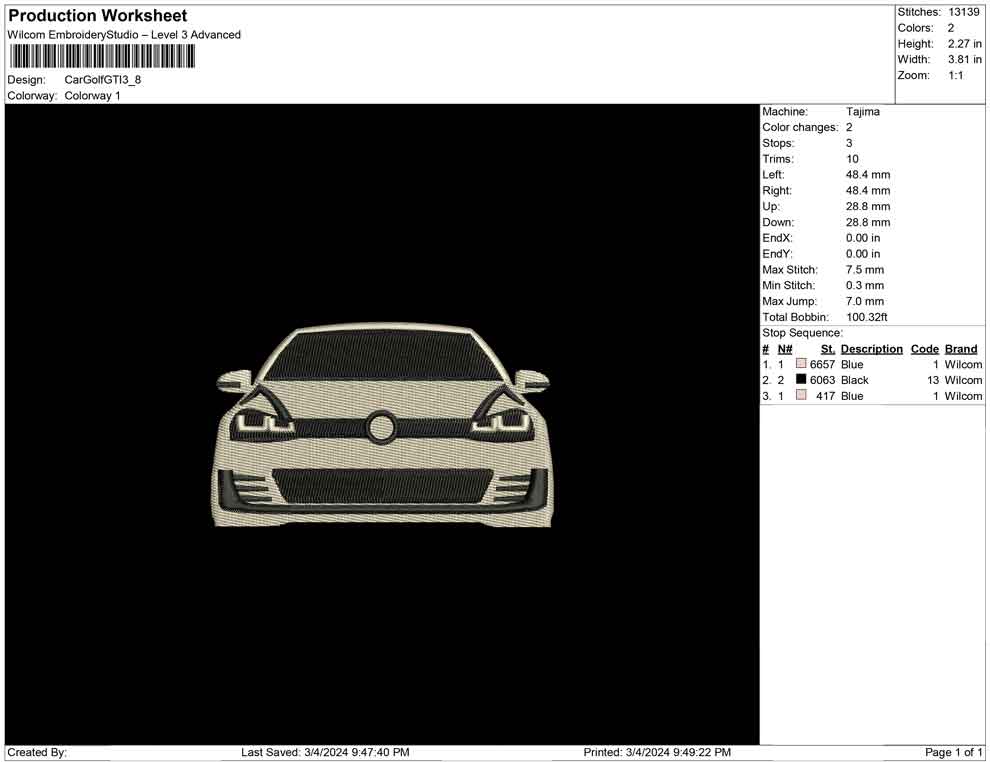
Task: Click the car's left side mirror
Action: point(235,381)
